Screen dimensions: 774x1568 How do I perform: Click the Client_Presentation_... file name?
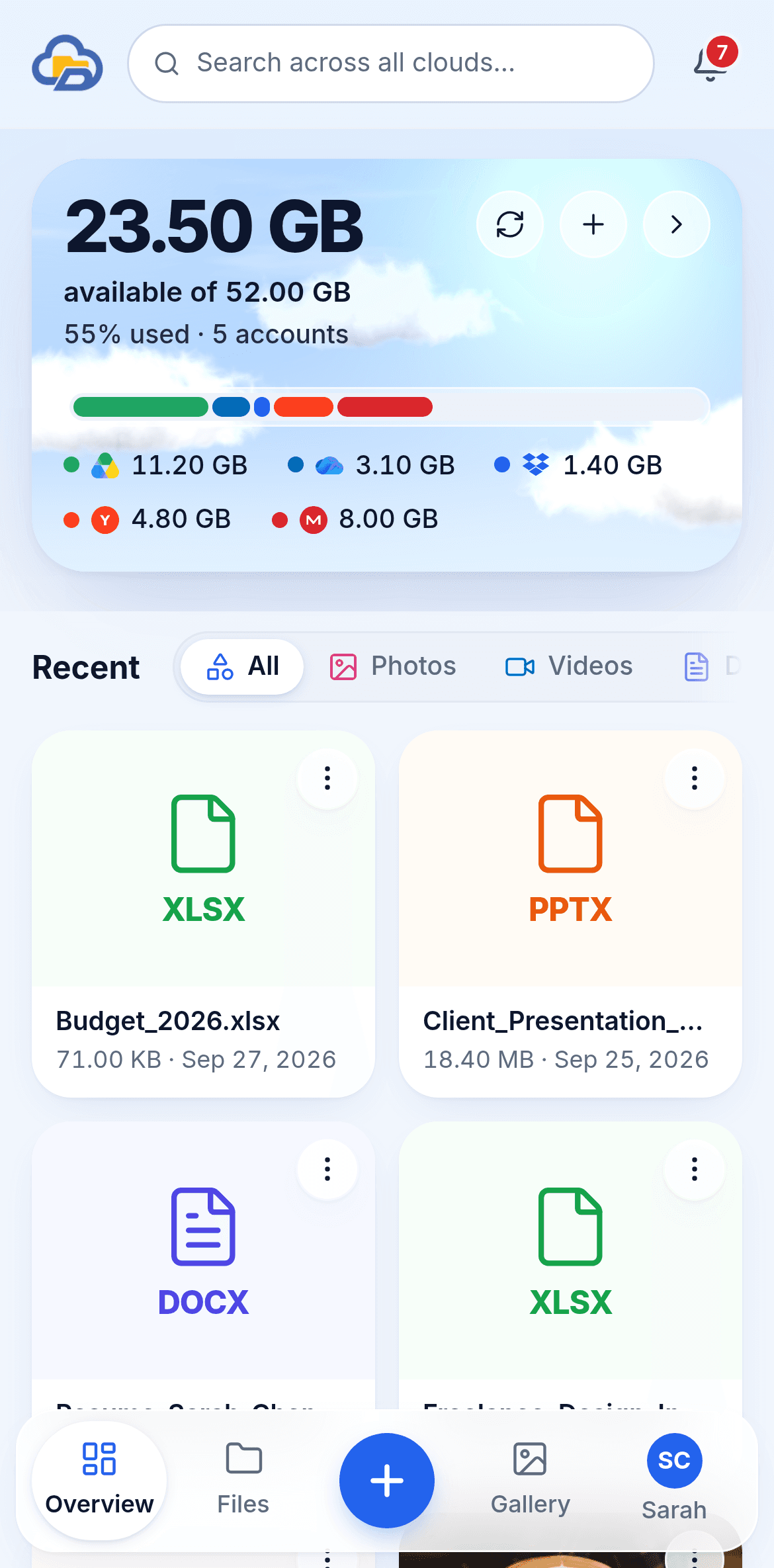pyautogui.click(x=563, y=1021)
